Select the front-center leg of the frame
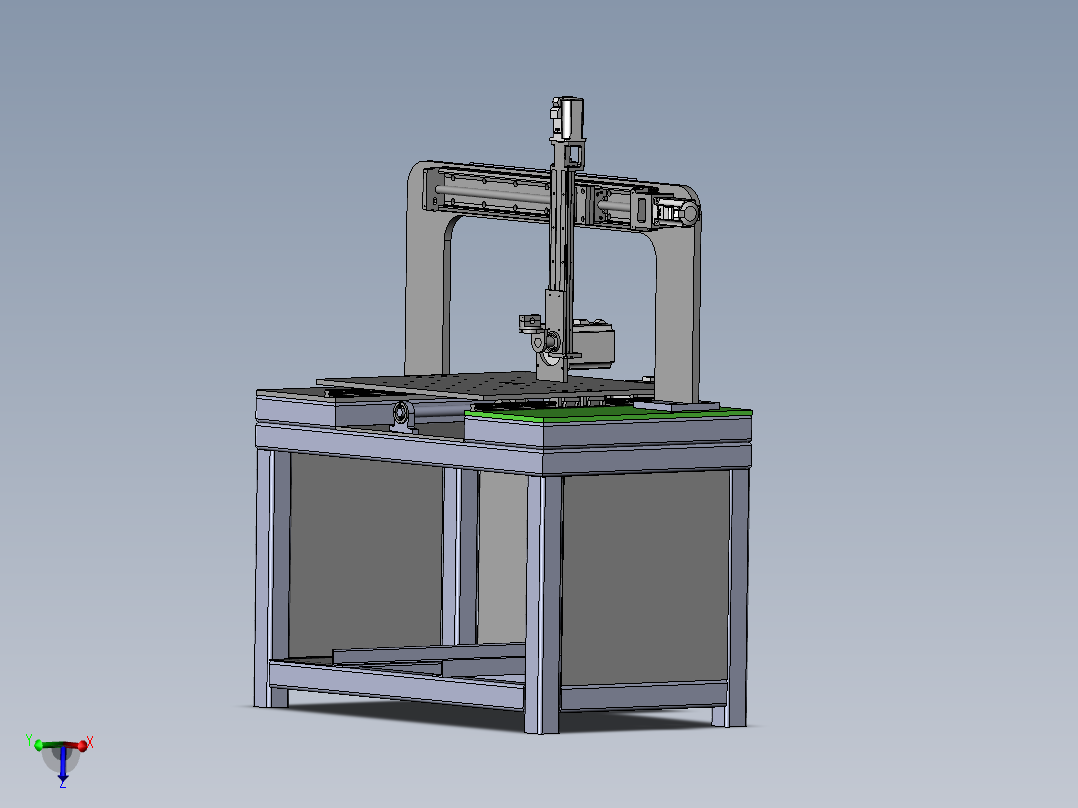 pos(544,604)
